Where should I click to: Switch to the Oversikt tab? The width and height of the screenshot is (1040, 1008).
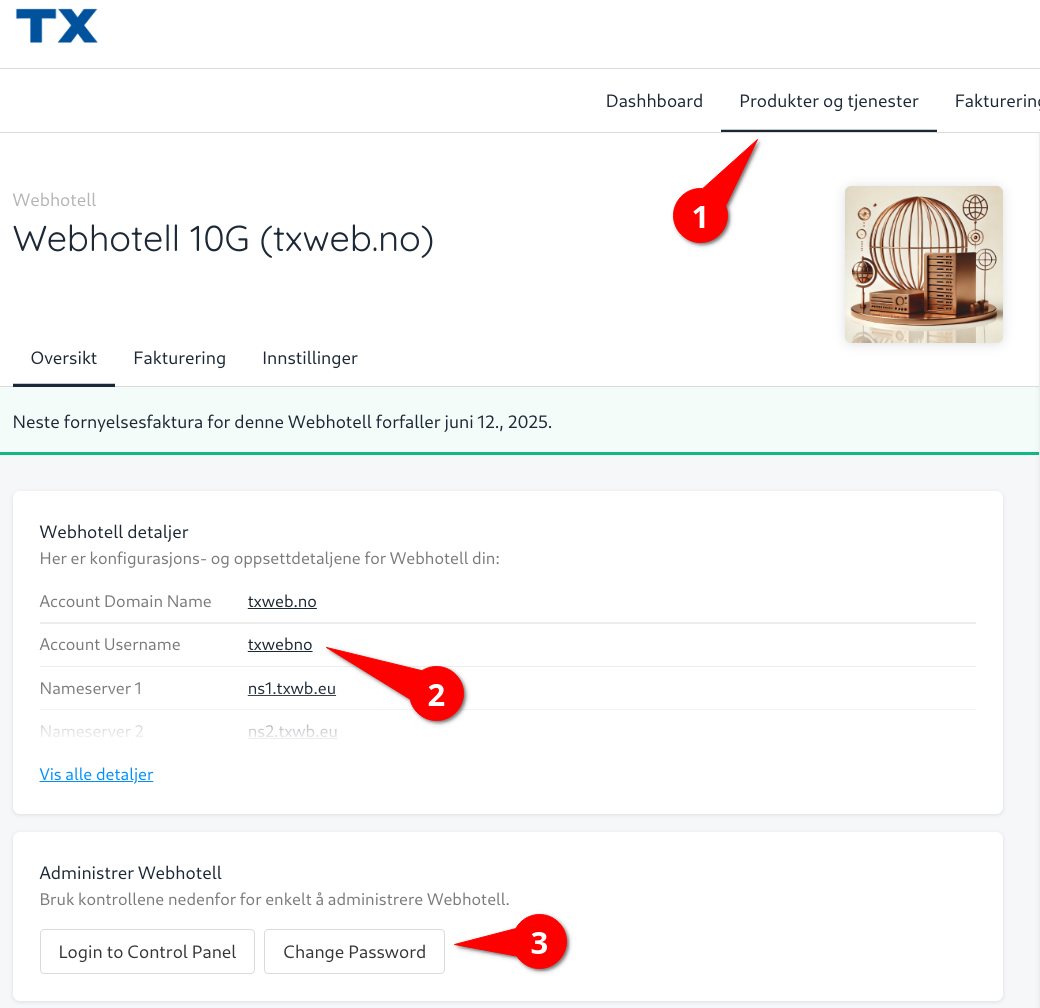tap(64, 358)
